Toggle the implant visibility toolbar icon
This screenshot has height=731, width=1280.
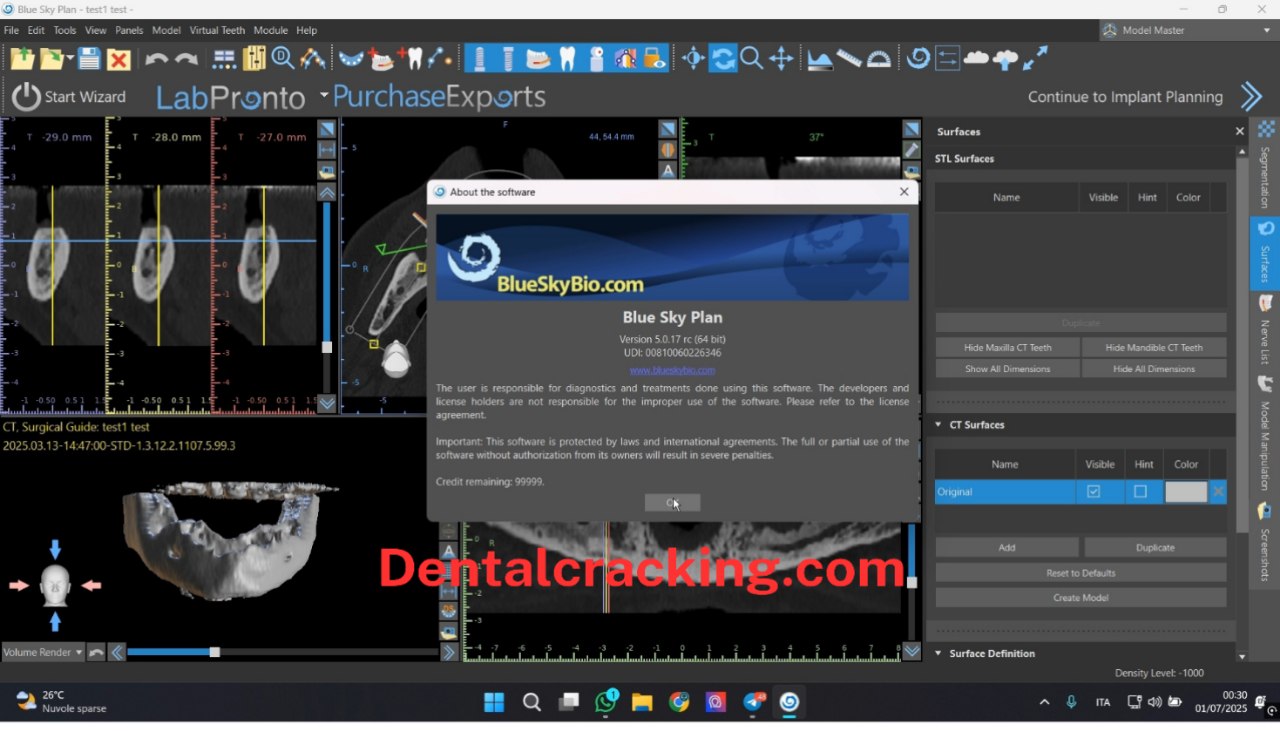pyautogui.click(x=479, y=58)
